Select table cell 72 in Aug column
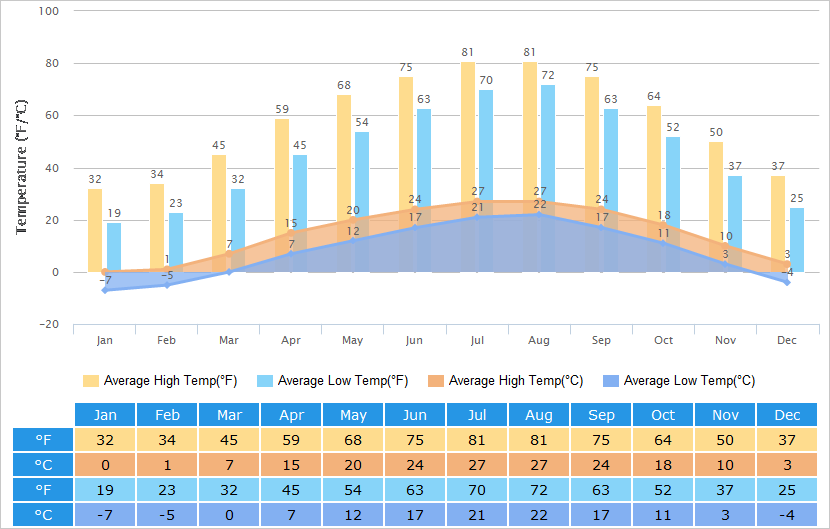830x529 pixels. pos(538,489)
